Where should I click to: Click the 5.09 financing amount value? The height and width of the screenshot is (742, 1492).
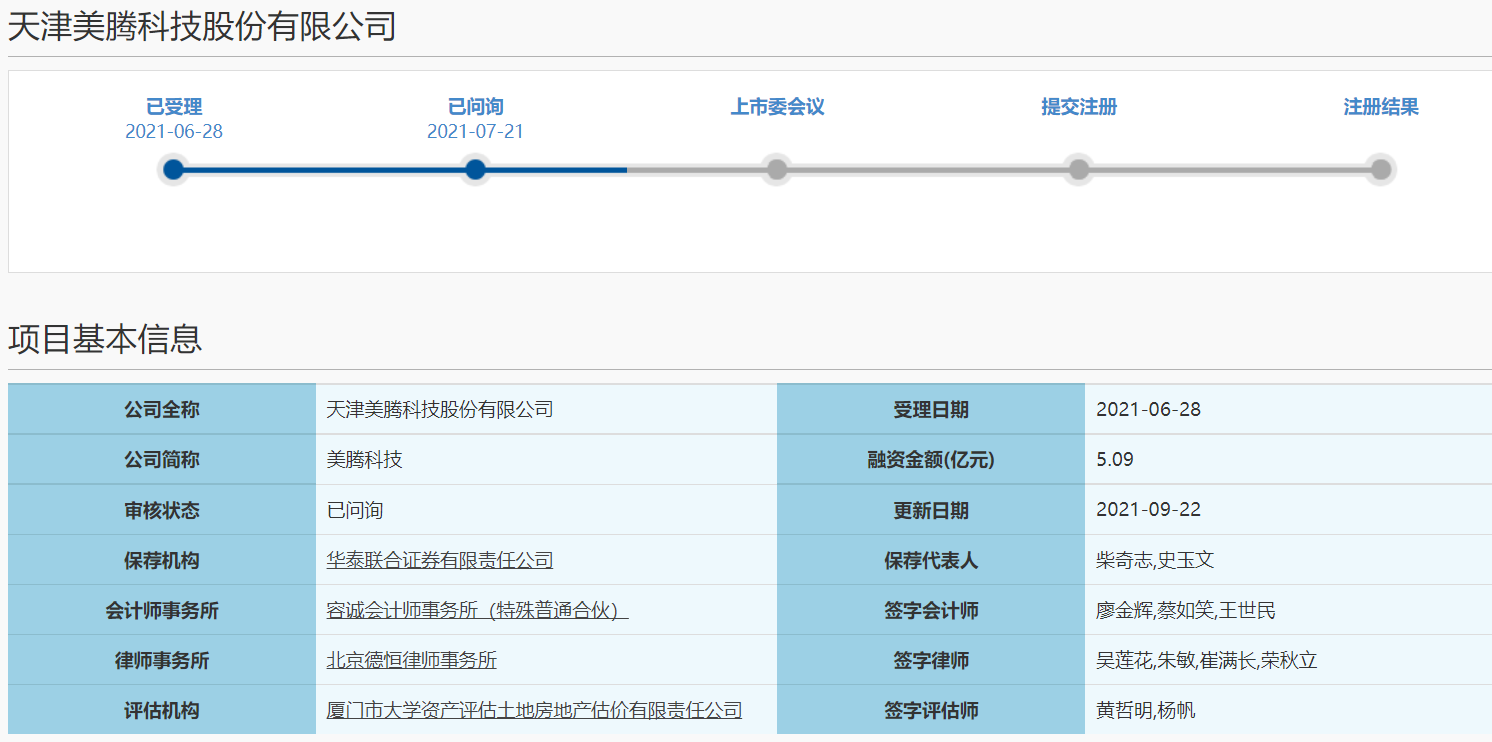pyautogui.click(x=1115, y=460)
